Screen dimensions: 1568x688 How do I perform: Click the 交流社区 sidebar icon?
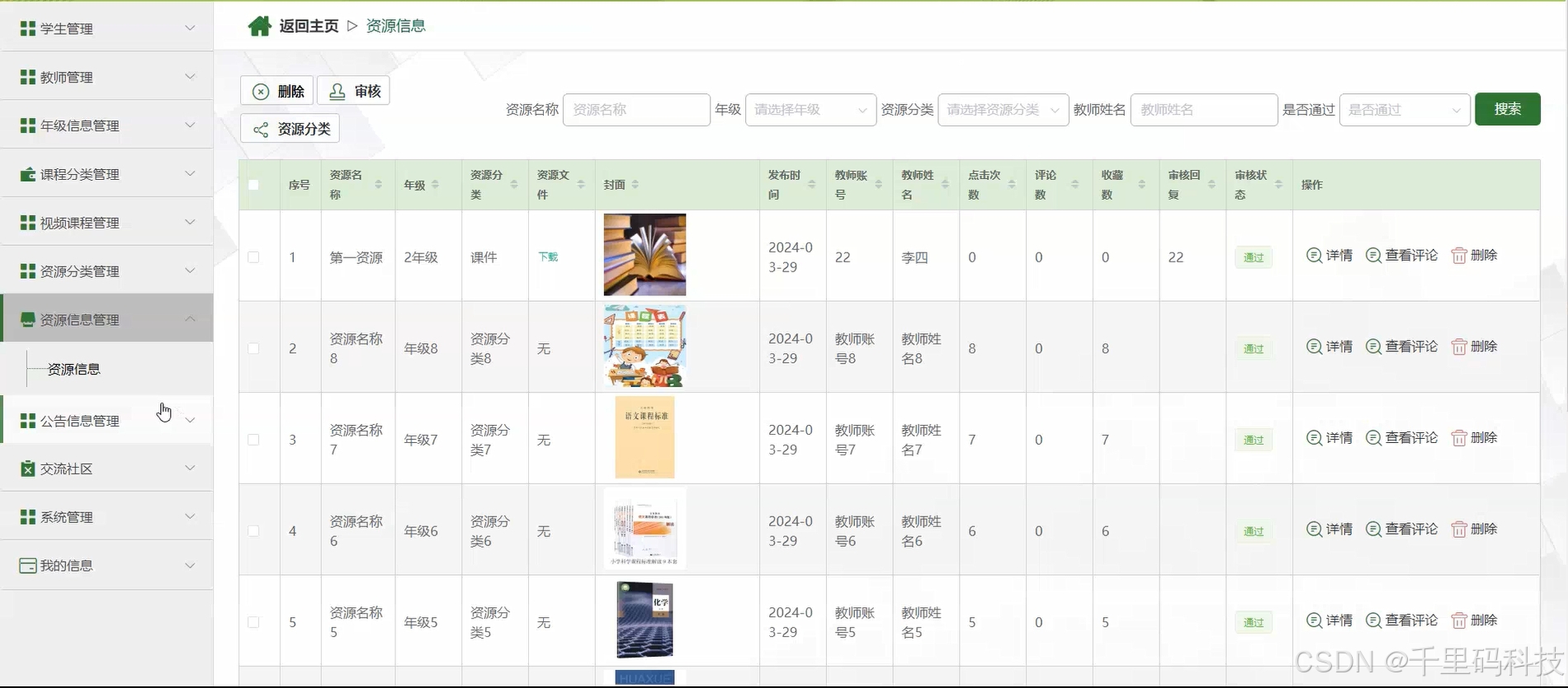point(28,469)
